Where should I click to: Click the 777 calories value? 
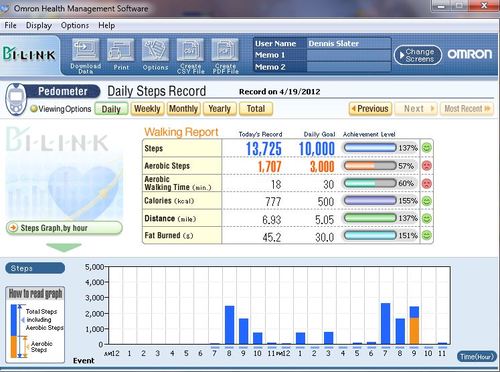click(x=273, y=201)
